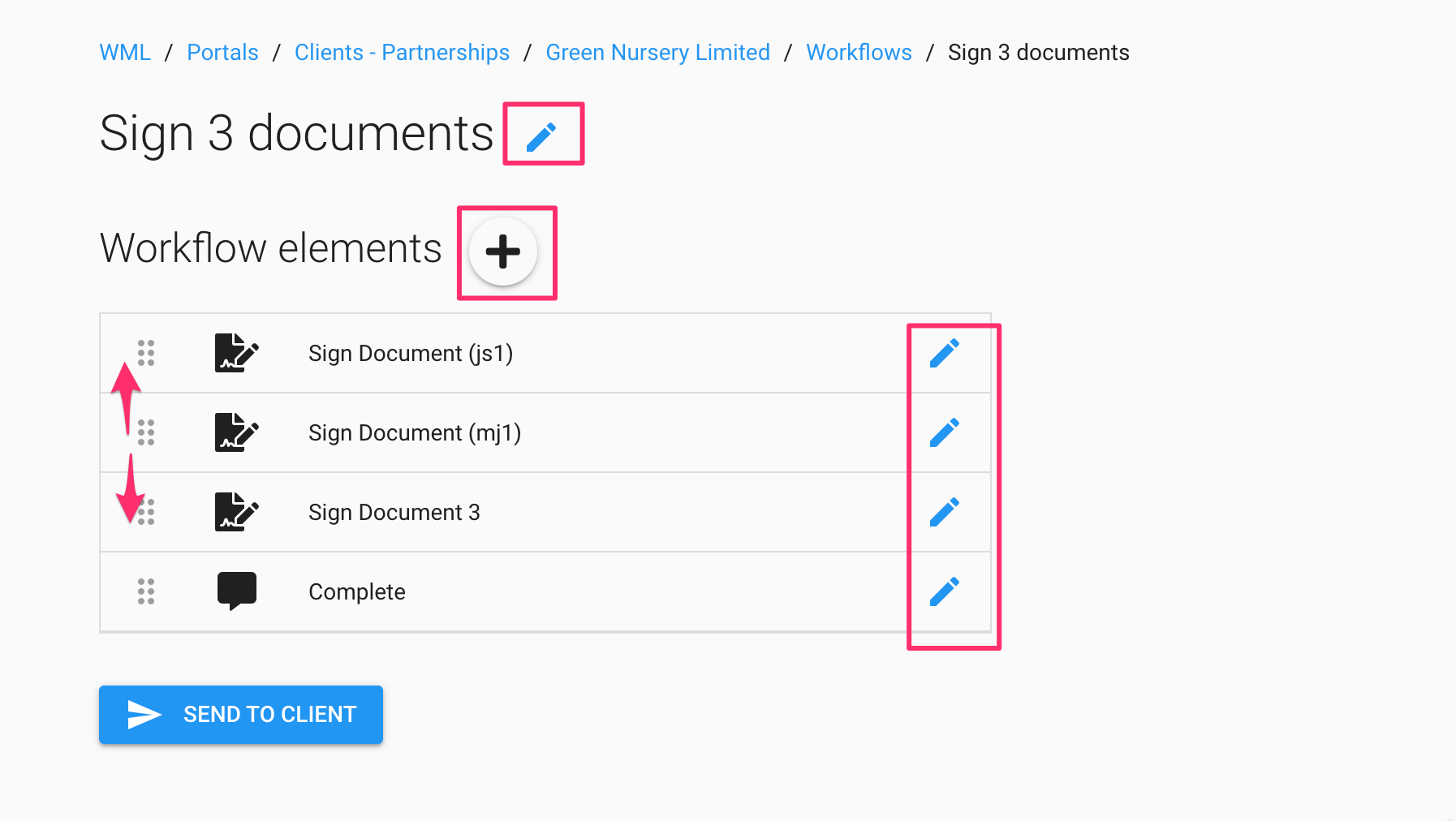This screenshot has width=1456, height=821.
Task: Click the speech bubble icon for Complete
Action: click(236, 591)
